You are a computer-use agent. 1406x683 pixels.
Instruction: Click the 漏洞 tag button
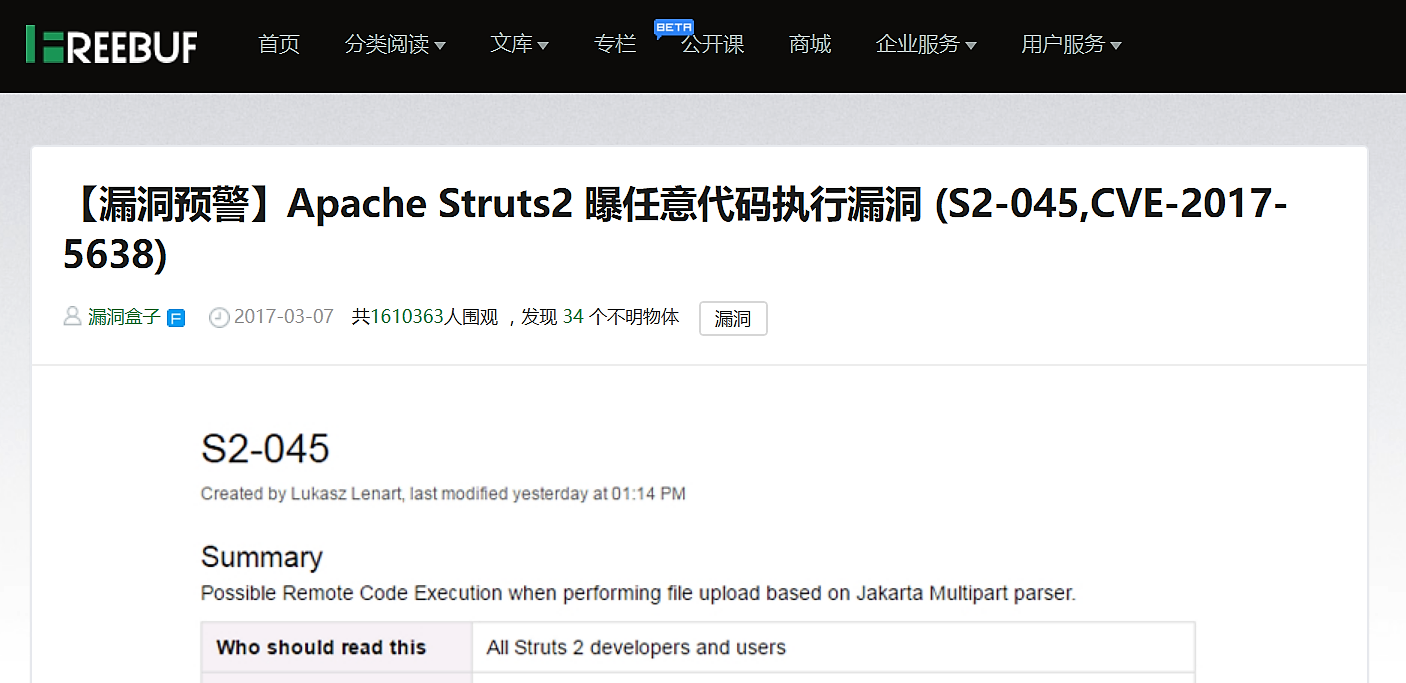point(733,318)
